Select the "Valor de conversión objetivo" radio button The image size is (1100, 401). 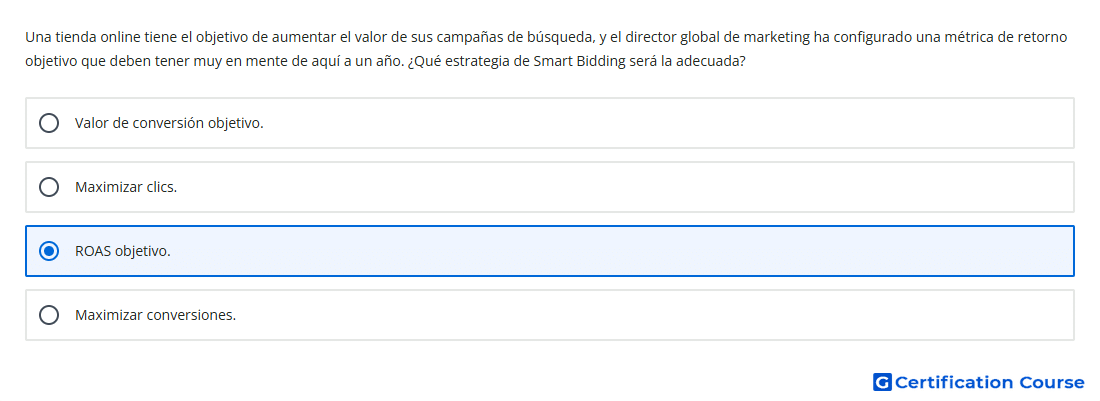(x=49, y=123)
